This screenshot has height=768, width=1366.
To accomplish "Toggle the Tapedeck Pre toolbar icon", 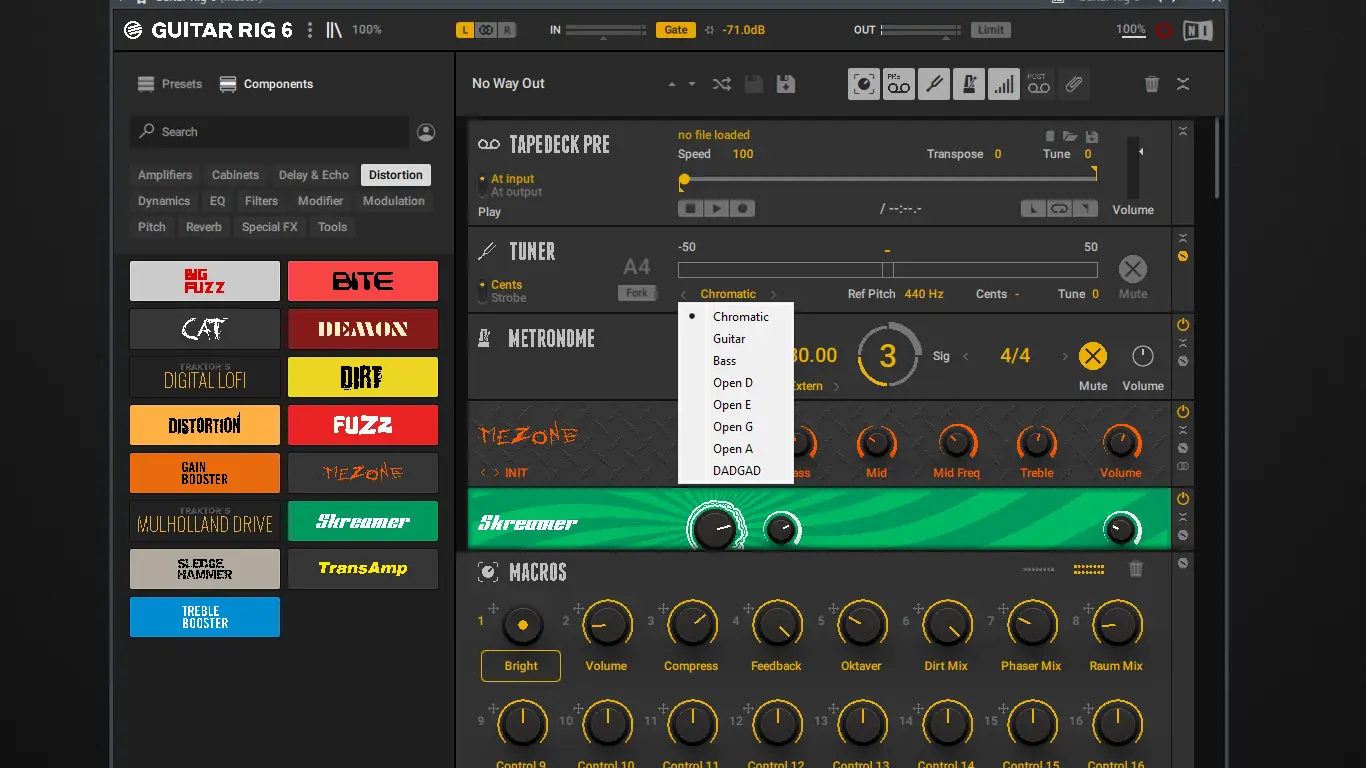I will point(898,84).
